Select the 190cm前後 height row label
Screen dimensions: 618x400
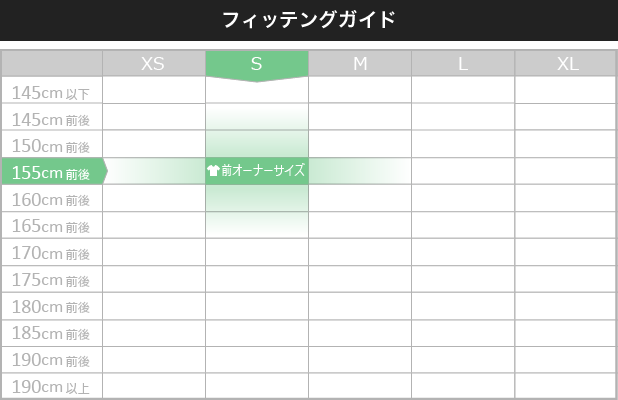coord(52,360)
